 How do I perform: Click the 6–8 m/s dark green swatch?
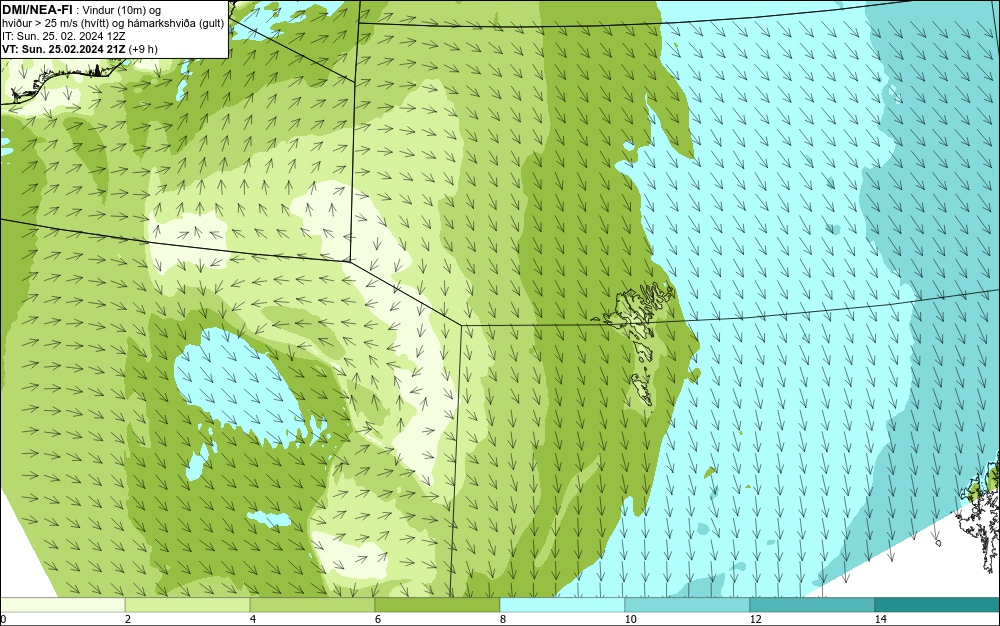(x=438, y=605)
